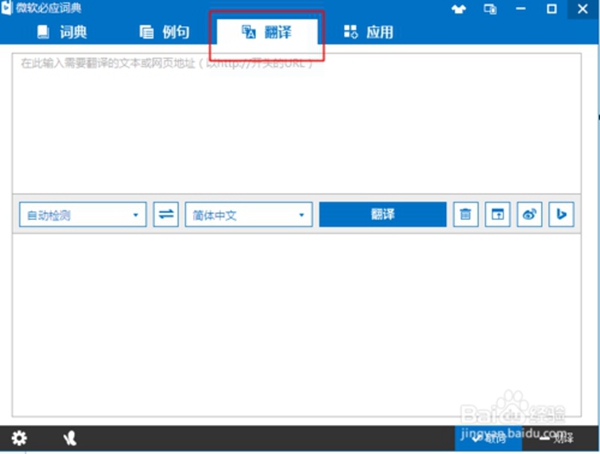Screen dimensions: 600x454
Task: Expand the 简体中文 target language dropdown
Action: (x=248, y=215)
